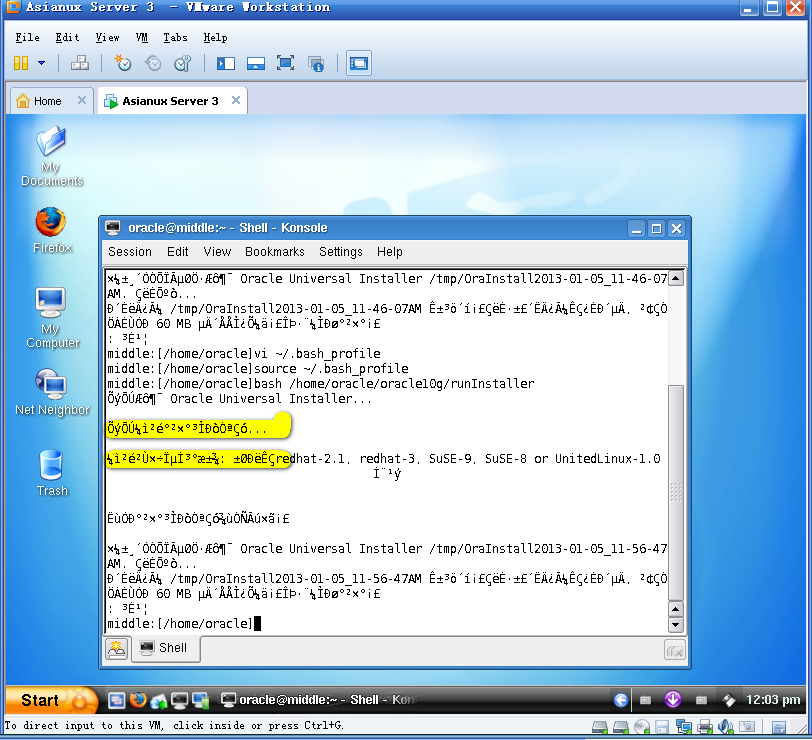This screenshot has height=740, width=812.
Task: Toggle the network adapter status icon
Action: tap(684, 727)
